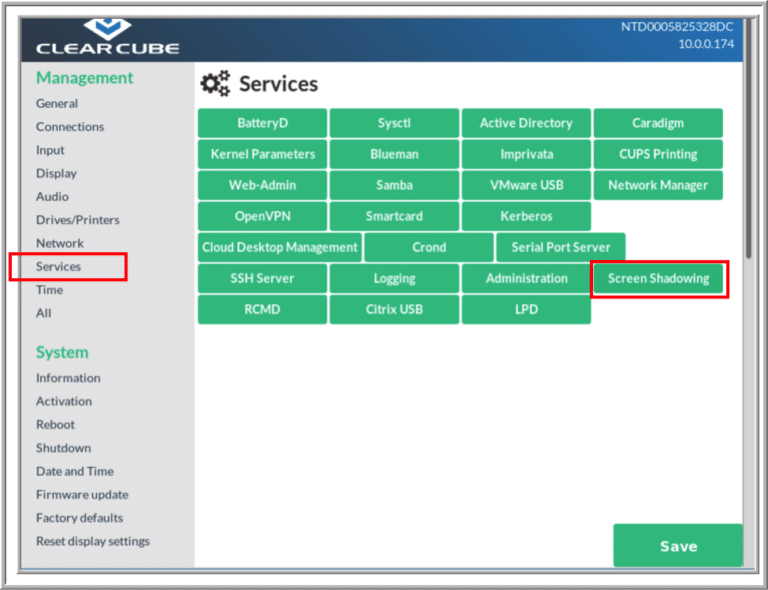Select the Crond service
Image resolution: width=768 pixels, height=590 pixels.
429,247
